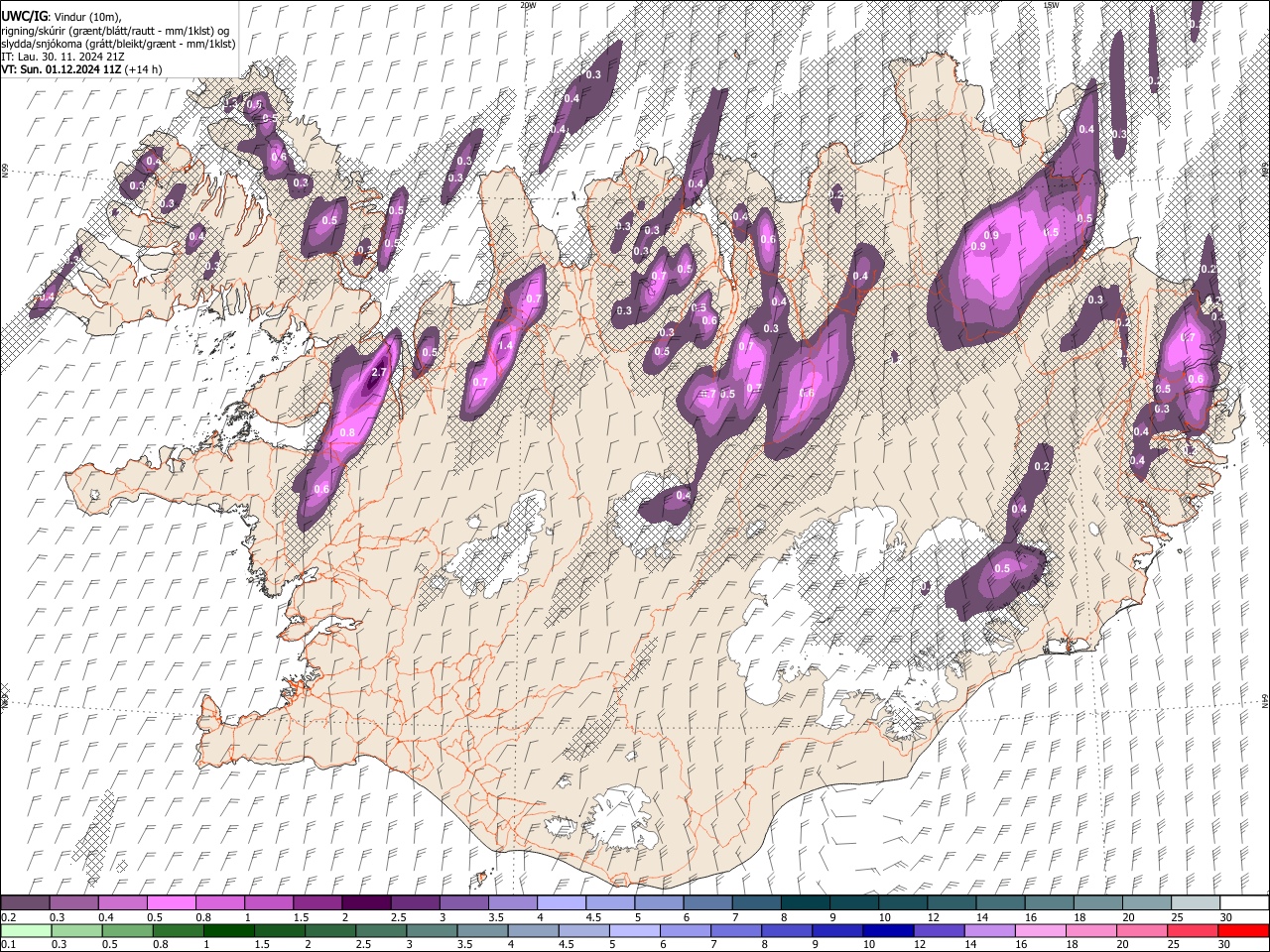The height and width of the screenshot is (952, 1270).
Task: Click the UWC/IG title in the header
Action: point(24,16)
